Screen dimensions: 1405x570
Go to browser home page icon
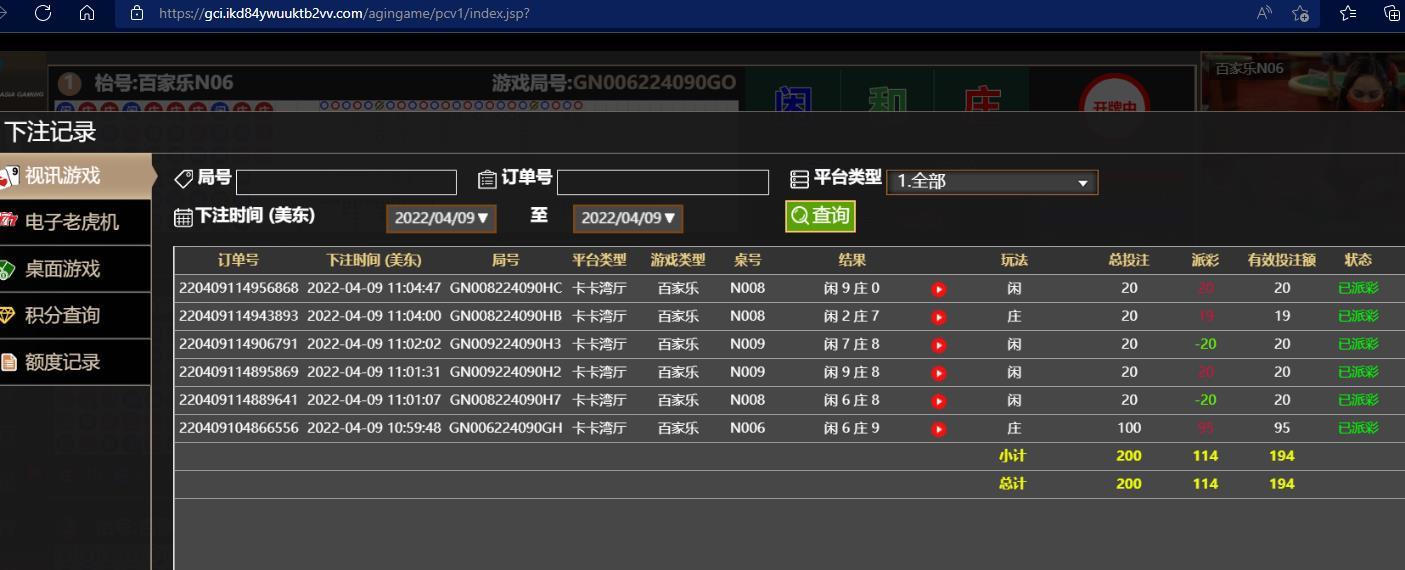click(87, 13)
